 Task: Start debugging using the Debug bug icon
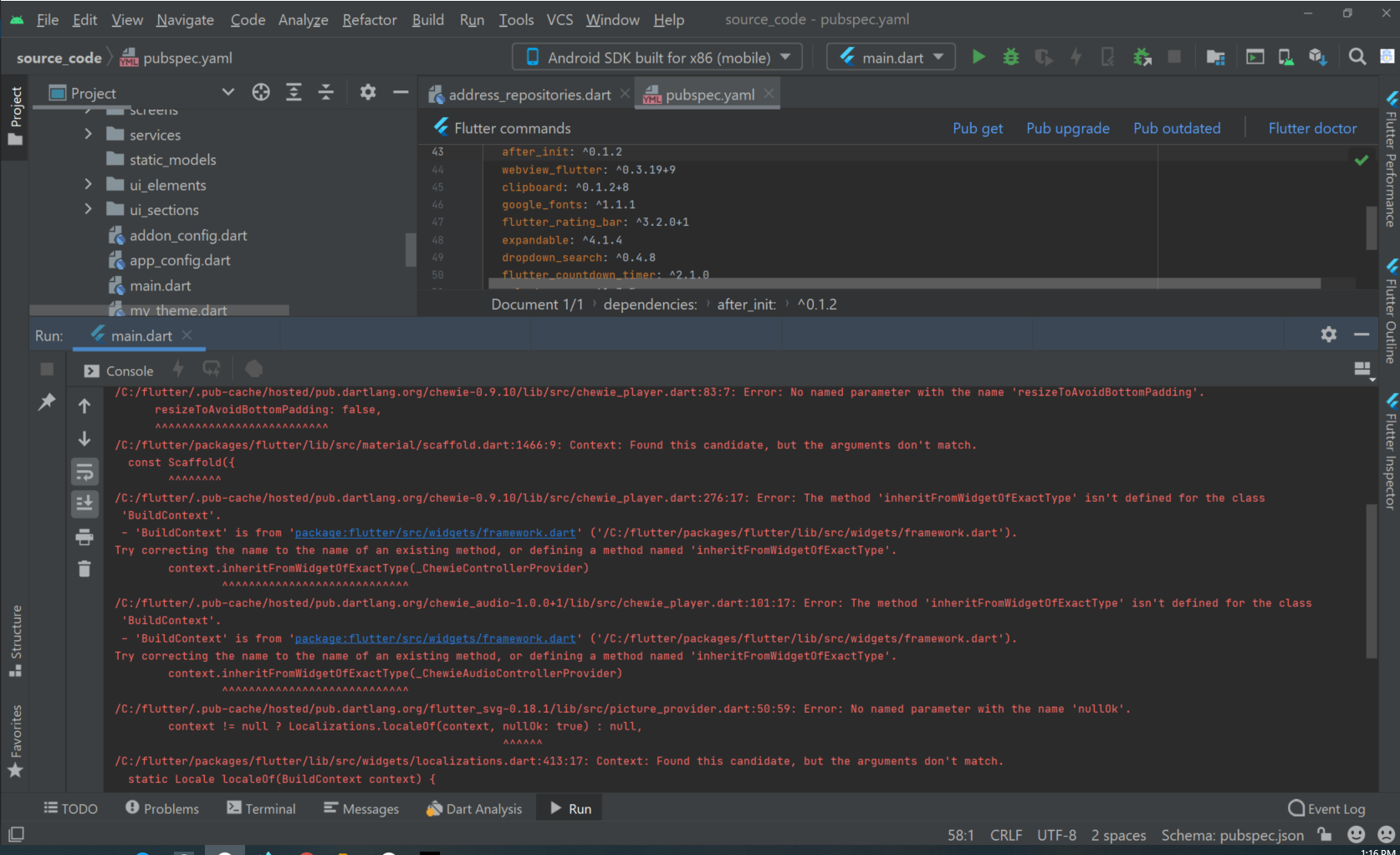[1010, 56]
